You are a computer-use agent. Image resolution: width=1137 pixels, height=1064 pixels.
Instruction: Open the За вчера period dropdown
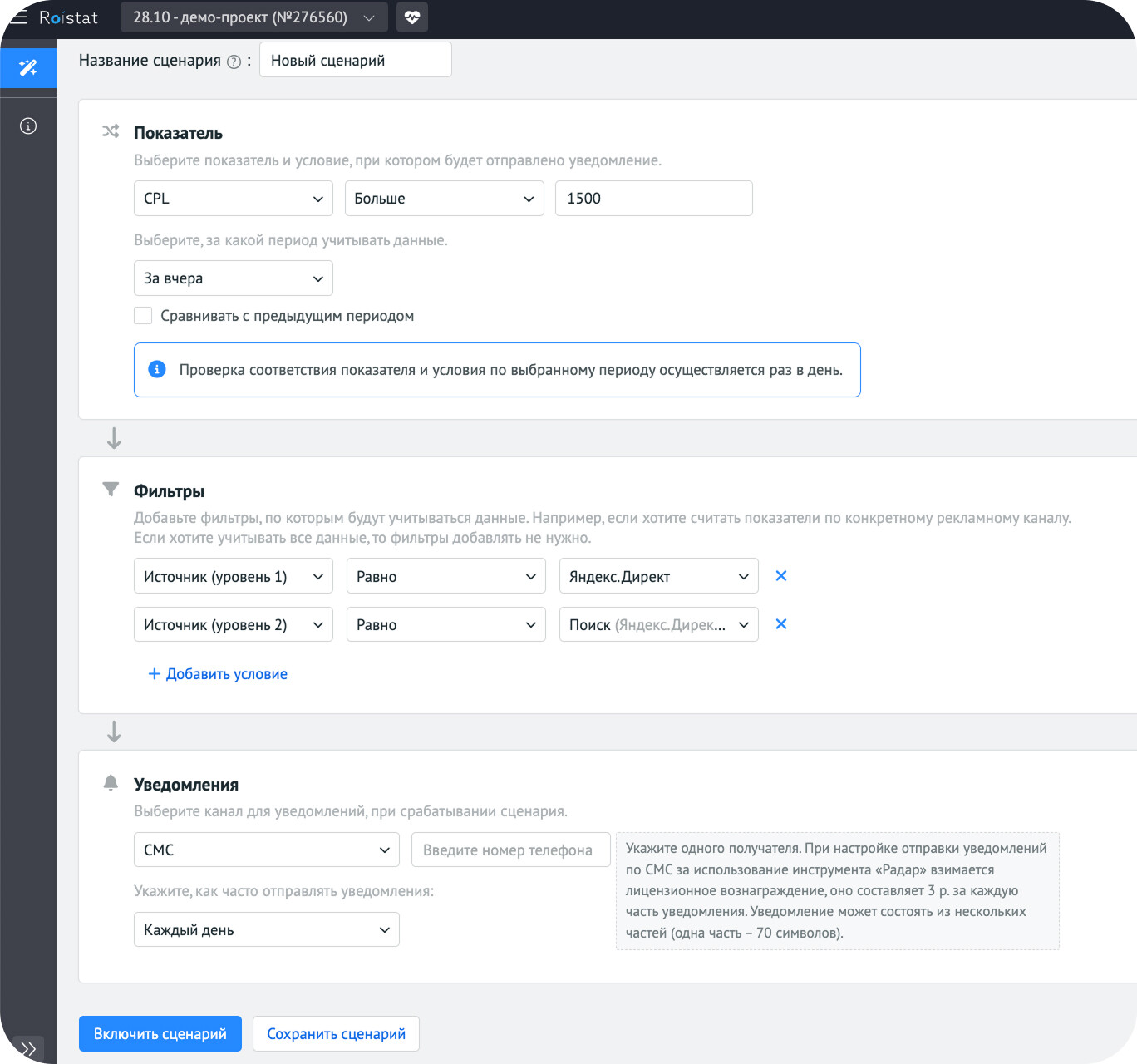coord(233,278)
